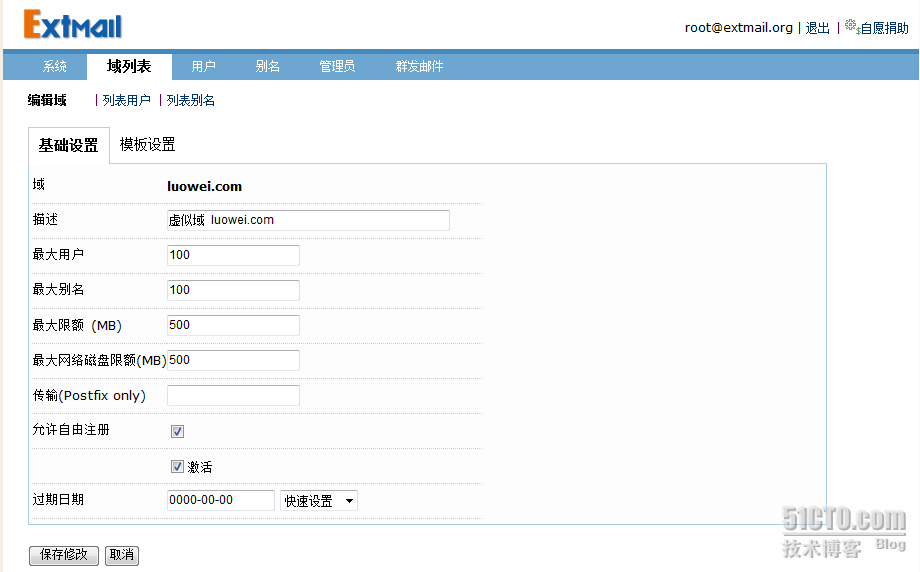Open the 系统 menu tab
920x572 pixels.
(55, 66)
